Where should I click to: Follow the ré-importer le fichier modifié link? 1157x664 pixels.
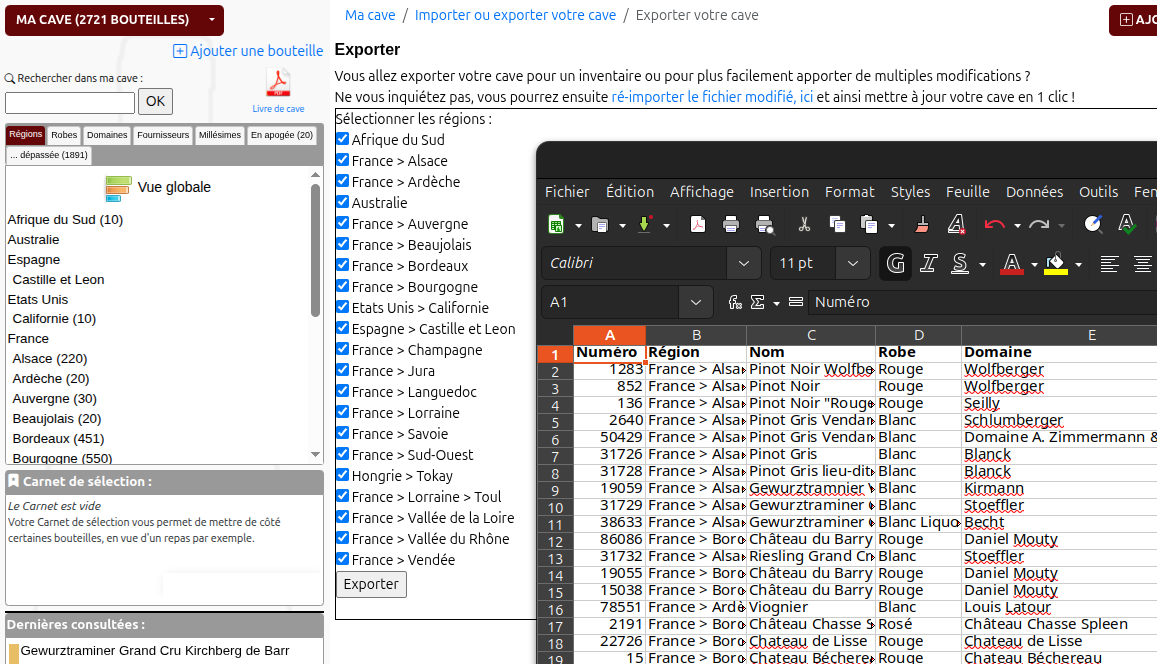(x=711, y=97)
